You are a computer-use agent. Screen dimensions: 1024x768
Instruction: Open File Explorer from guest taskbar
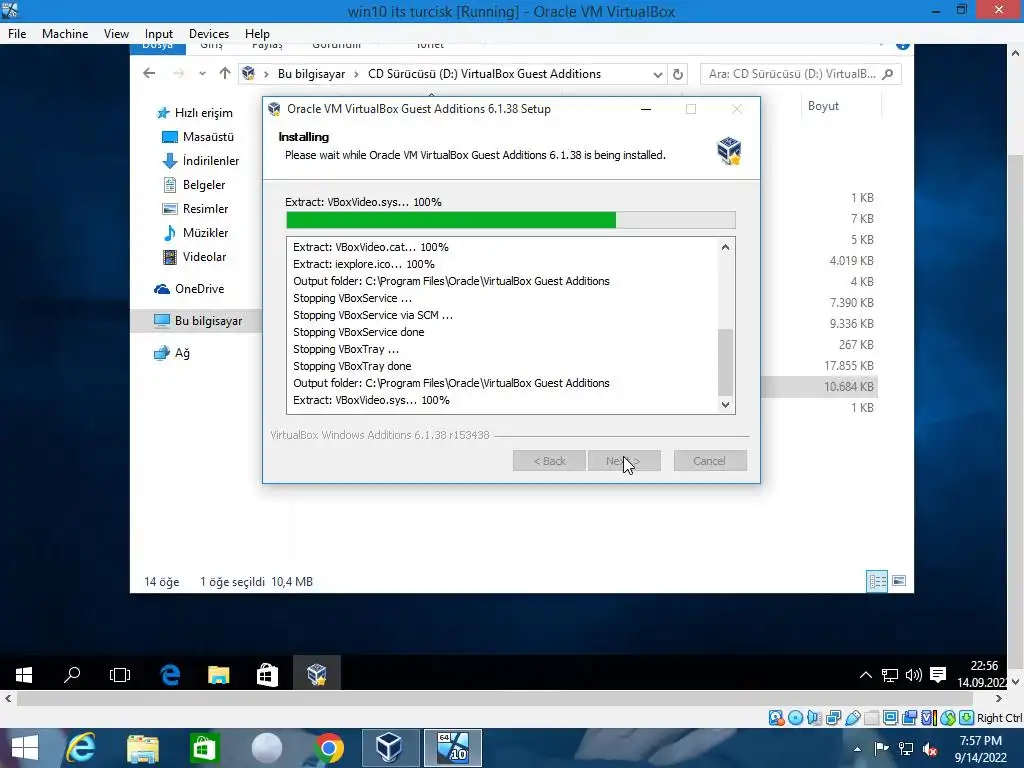tap(219, 675)
